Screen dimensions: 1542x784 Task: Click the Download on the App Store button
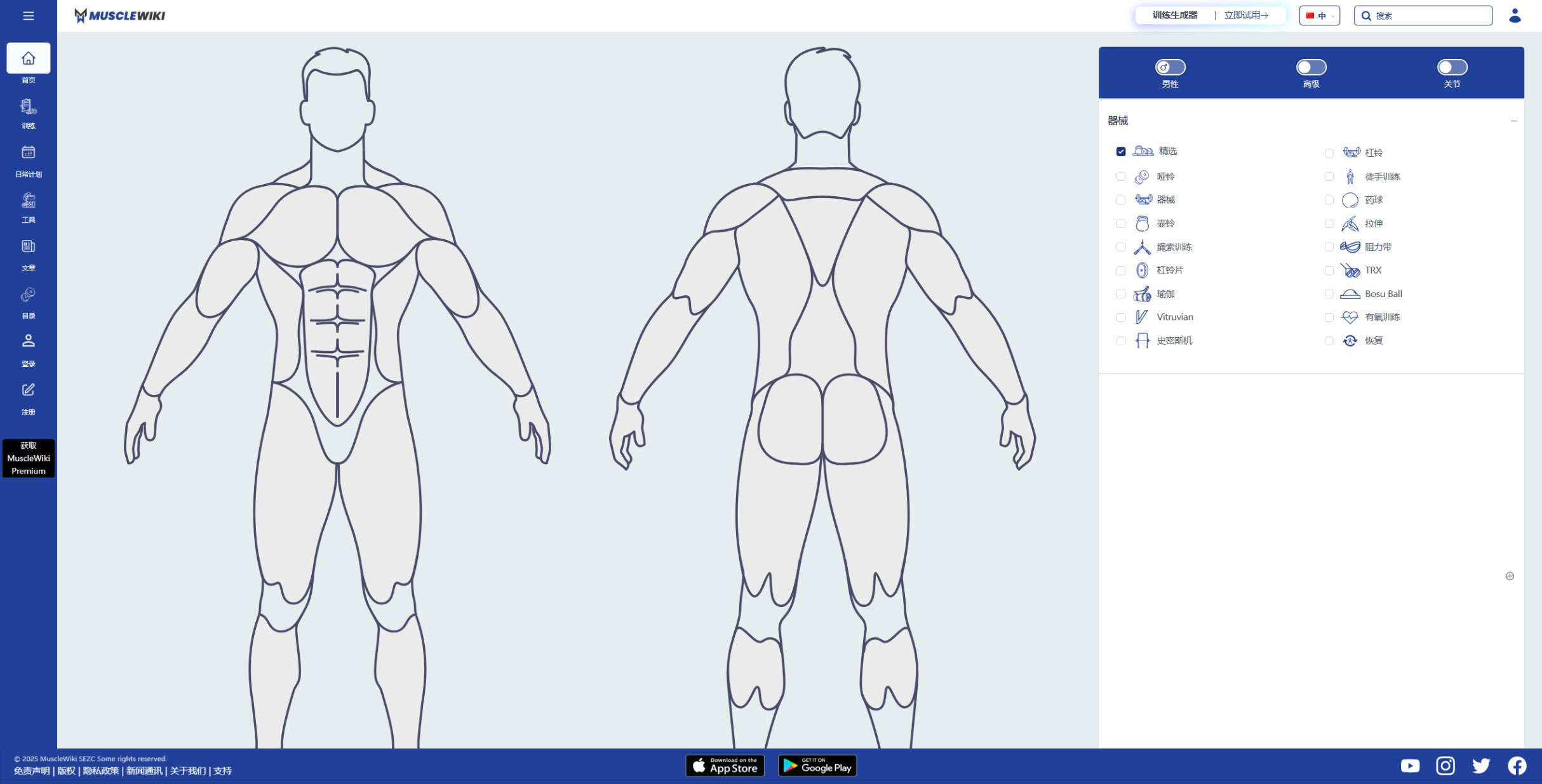pos(725,766)
